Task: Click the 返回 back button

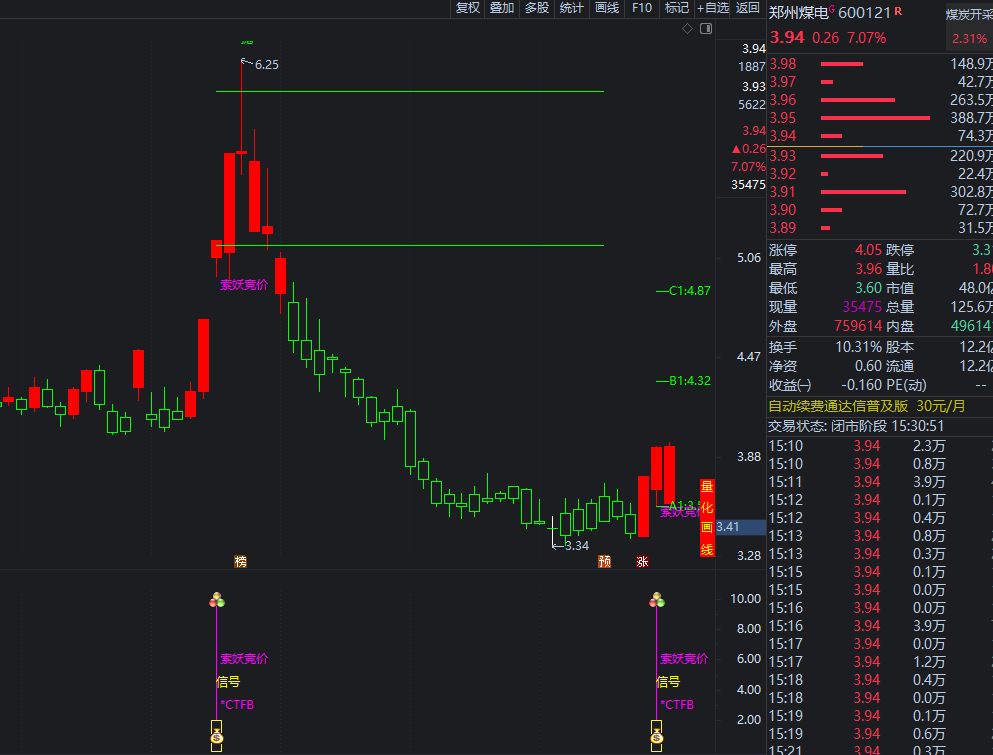Action: [x=747, y=8]
